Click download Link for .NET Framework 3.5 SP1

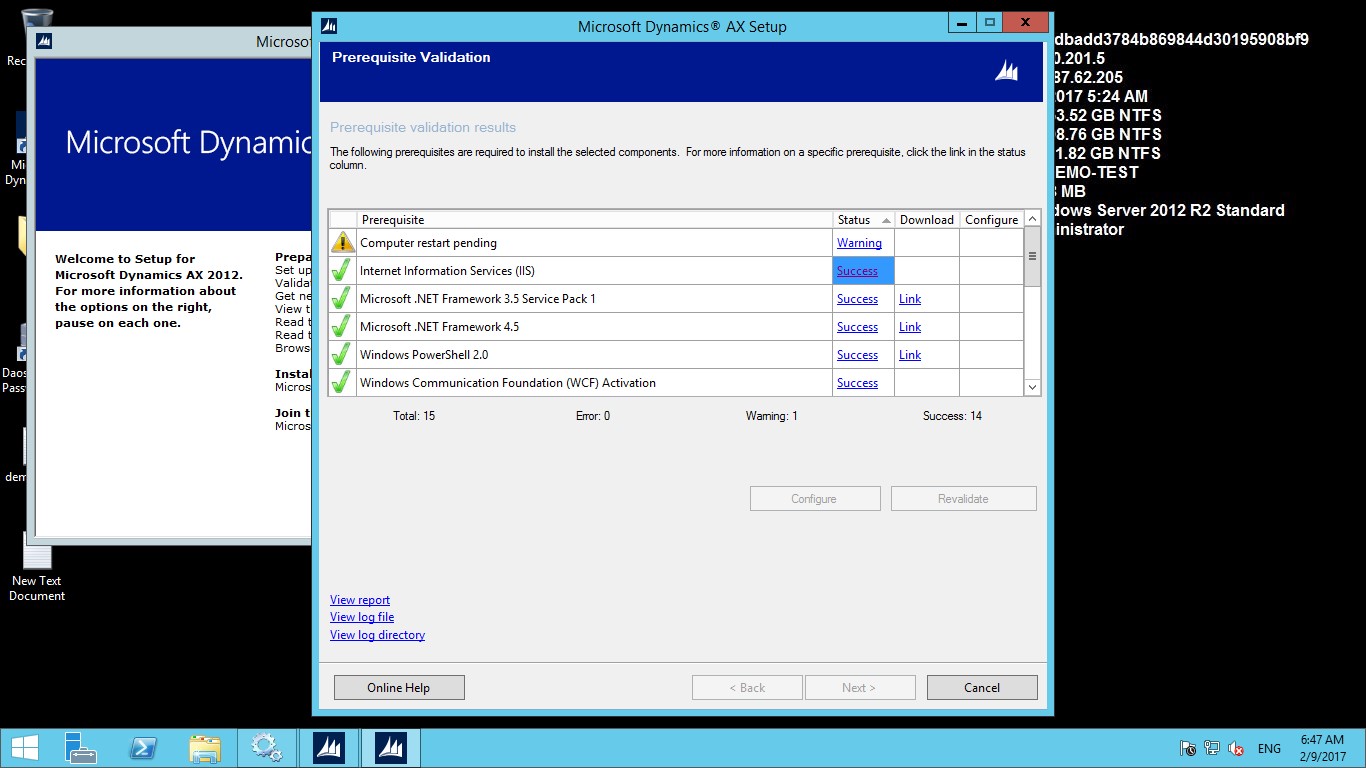click(x=910, y=299)
